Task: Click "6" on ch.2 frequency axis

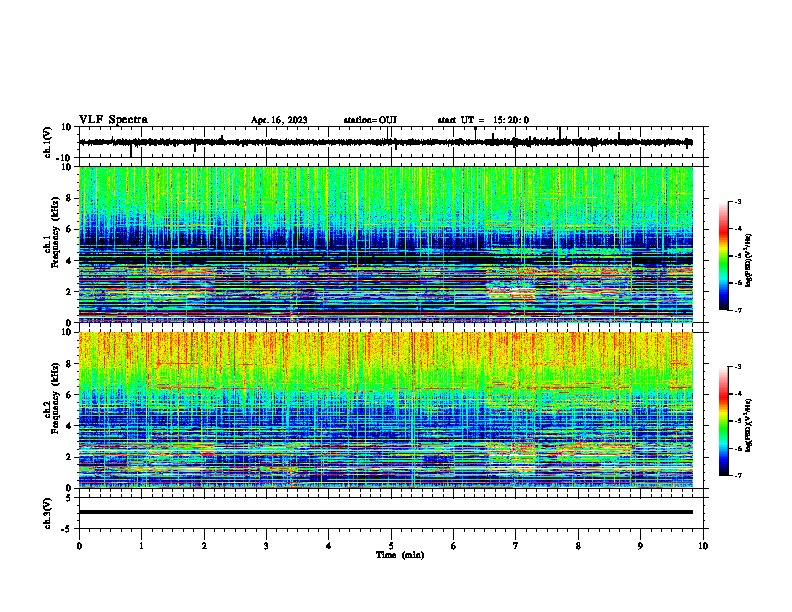Action: (70, 394)
